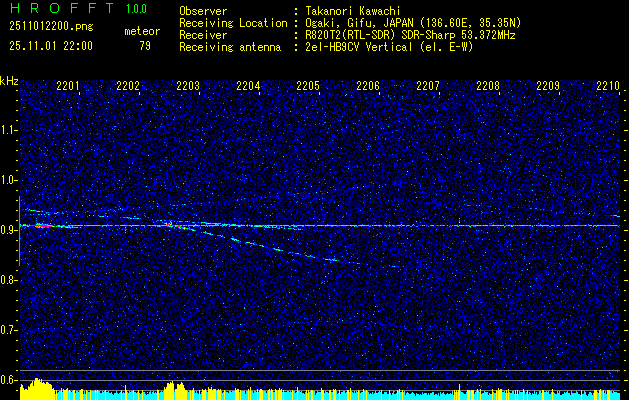Click the yellow power peak before 2203
The width and height of the screenshot is (629, 400).
(x=175, y=390)
